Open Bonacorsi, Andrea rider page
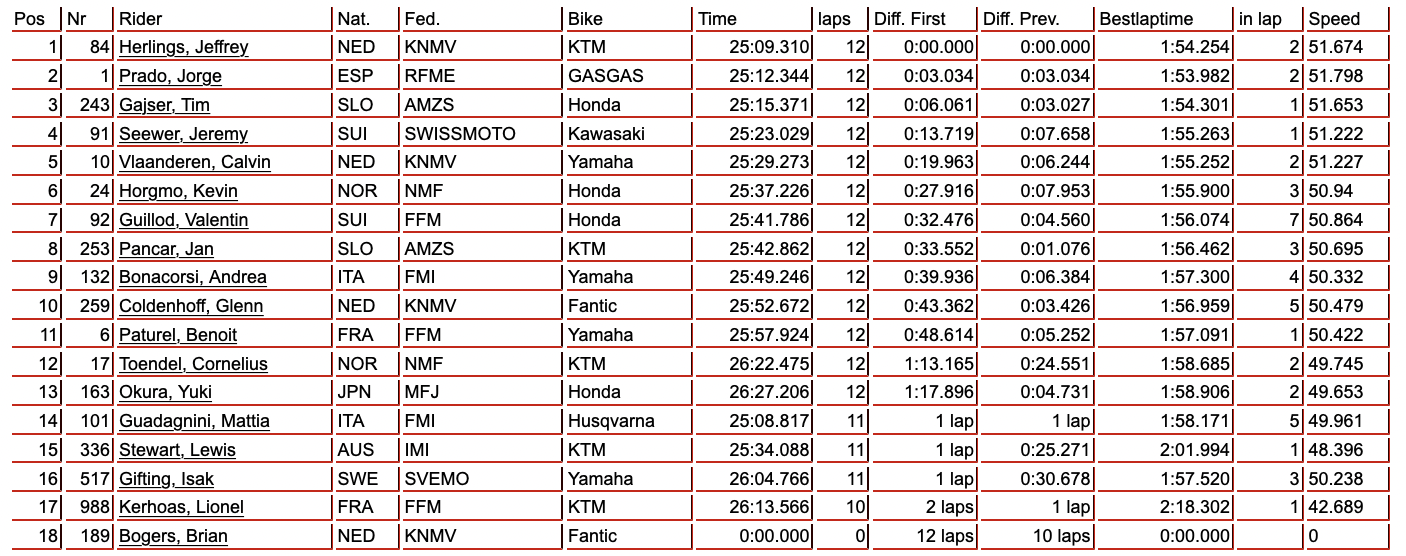 pyautogui.click(x=193, y=277)
